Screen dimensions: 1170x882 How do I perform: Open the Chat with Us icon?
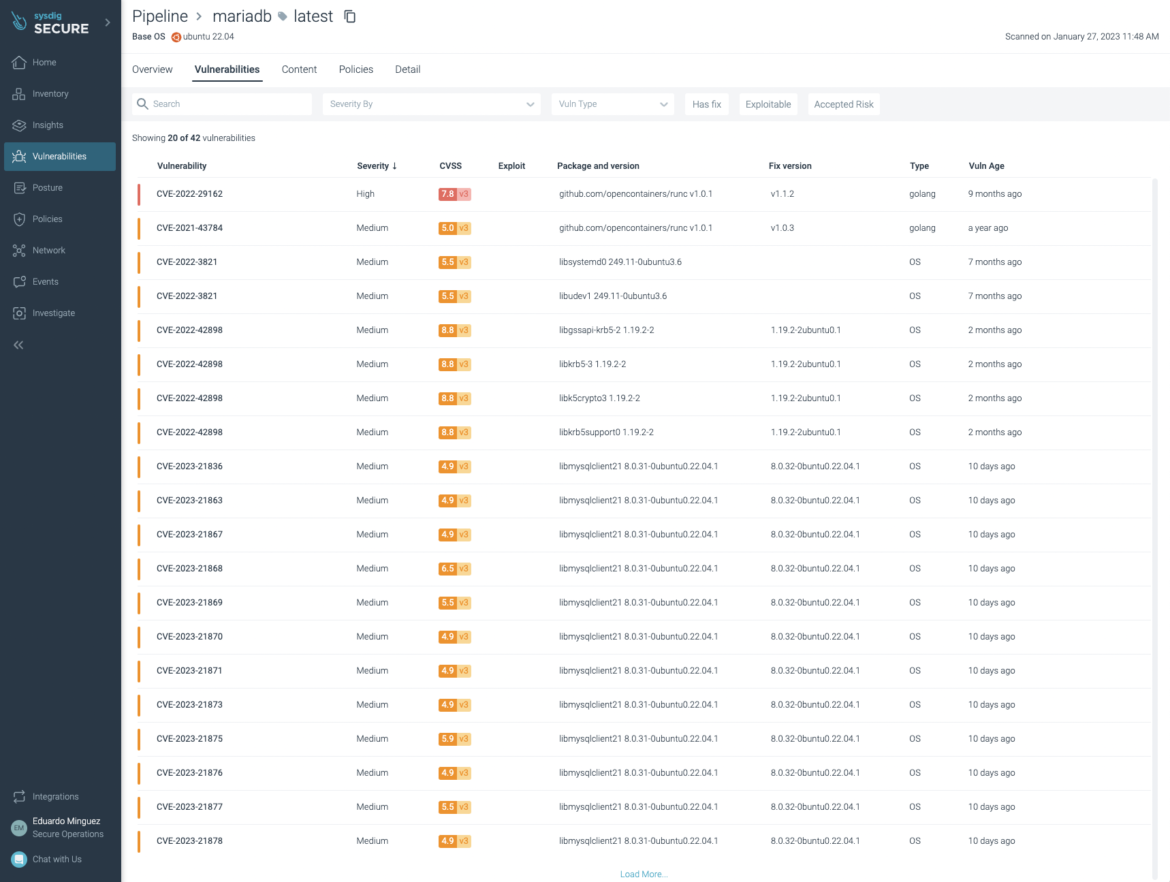tap(19, 860)
